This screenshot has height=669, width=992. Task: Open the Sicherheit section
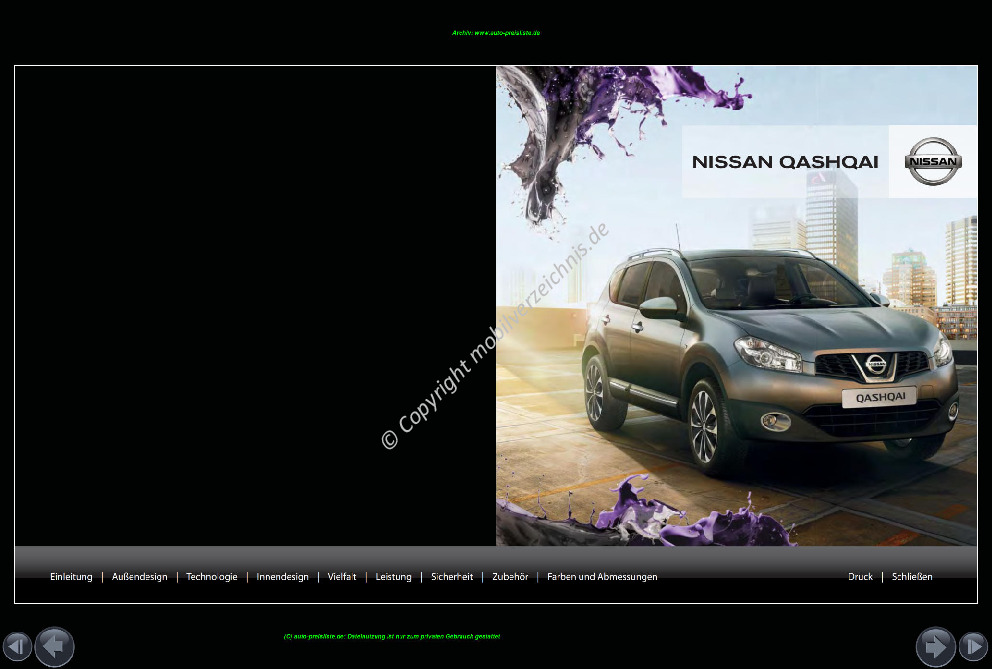pos(452,577)
